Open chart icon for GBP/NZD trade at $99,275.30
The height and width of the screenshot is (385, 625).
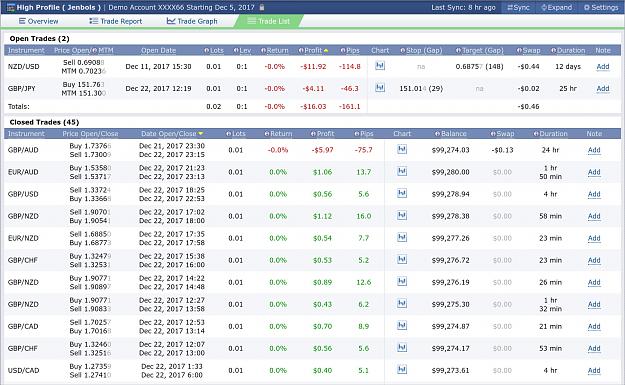pos(402,304)
